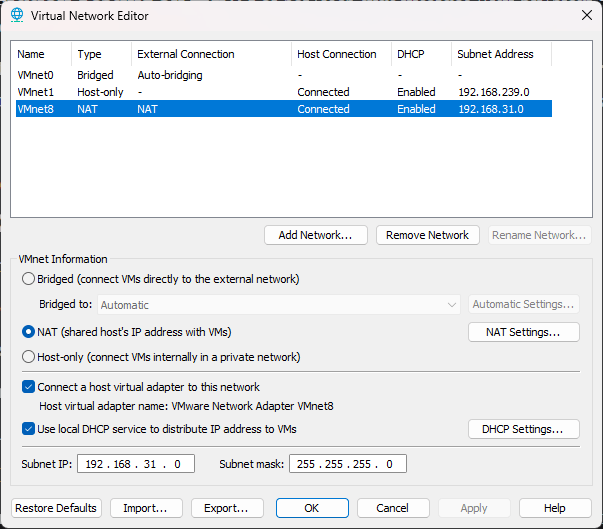The image size is (603, 529).
Task: Select the NAT radio button
Action: click(x=29, y=331)
